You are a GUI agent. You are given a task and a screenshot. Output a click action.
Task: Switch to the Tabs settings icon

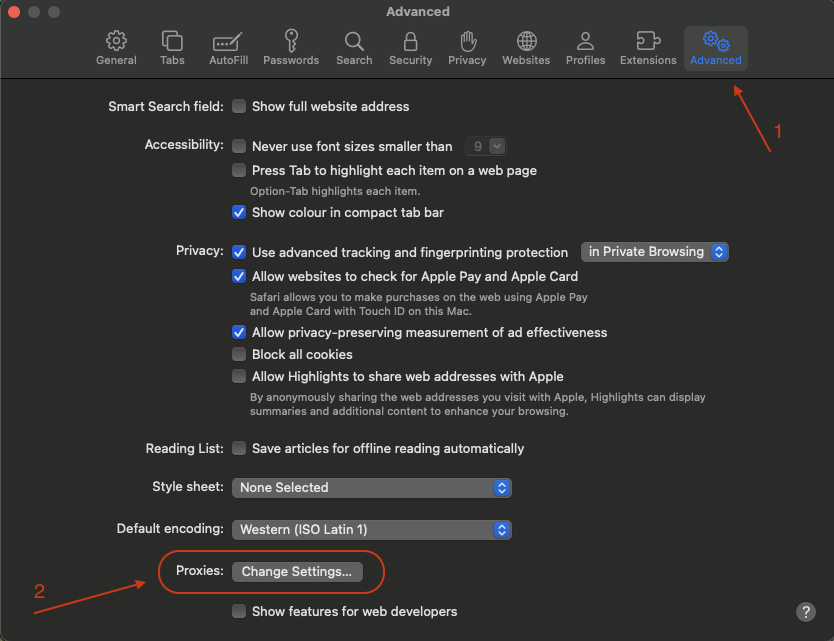172,48
